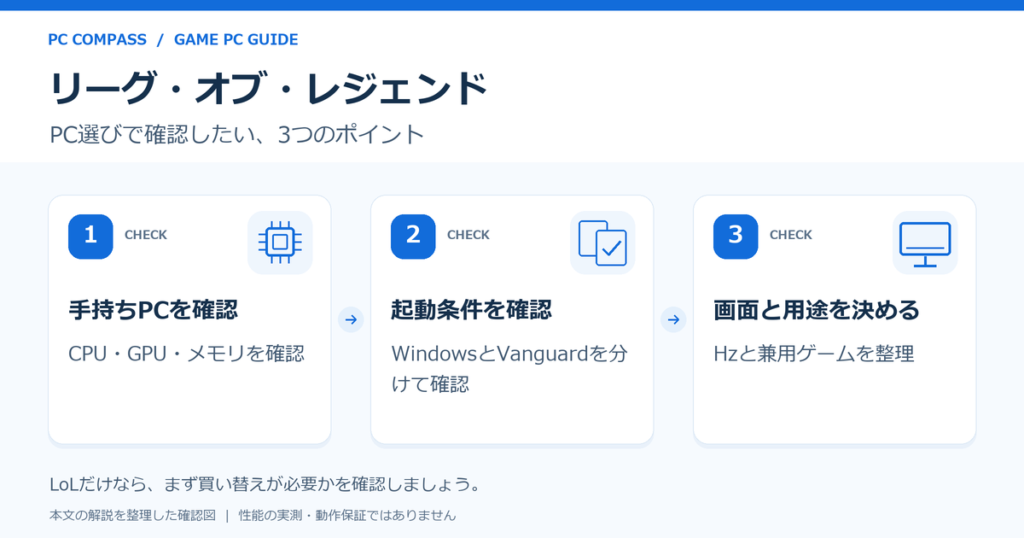The image size is (1024, 538).
Task: Click the blue number 1 badge
Action: point(90,236)
